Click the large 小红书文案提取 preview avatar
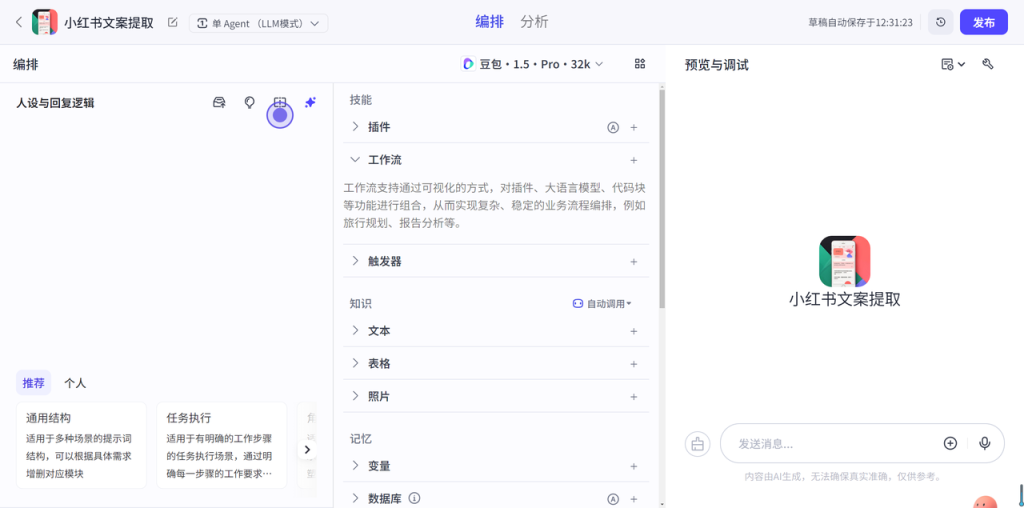 point(844,261)
